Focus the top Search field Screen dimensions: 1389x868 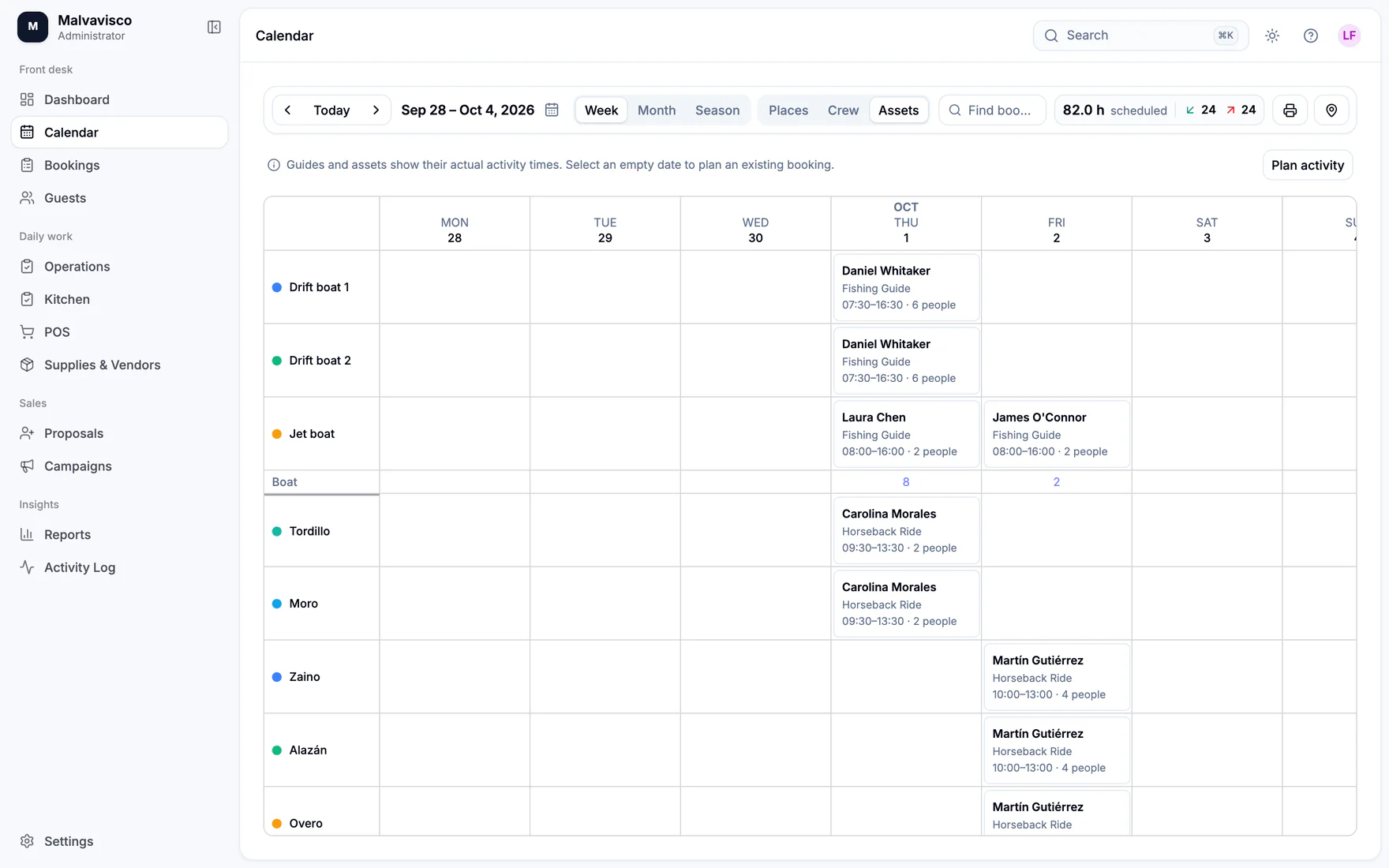click(x=1140, y=36)
